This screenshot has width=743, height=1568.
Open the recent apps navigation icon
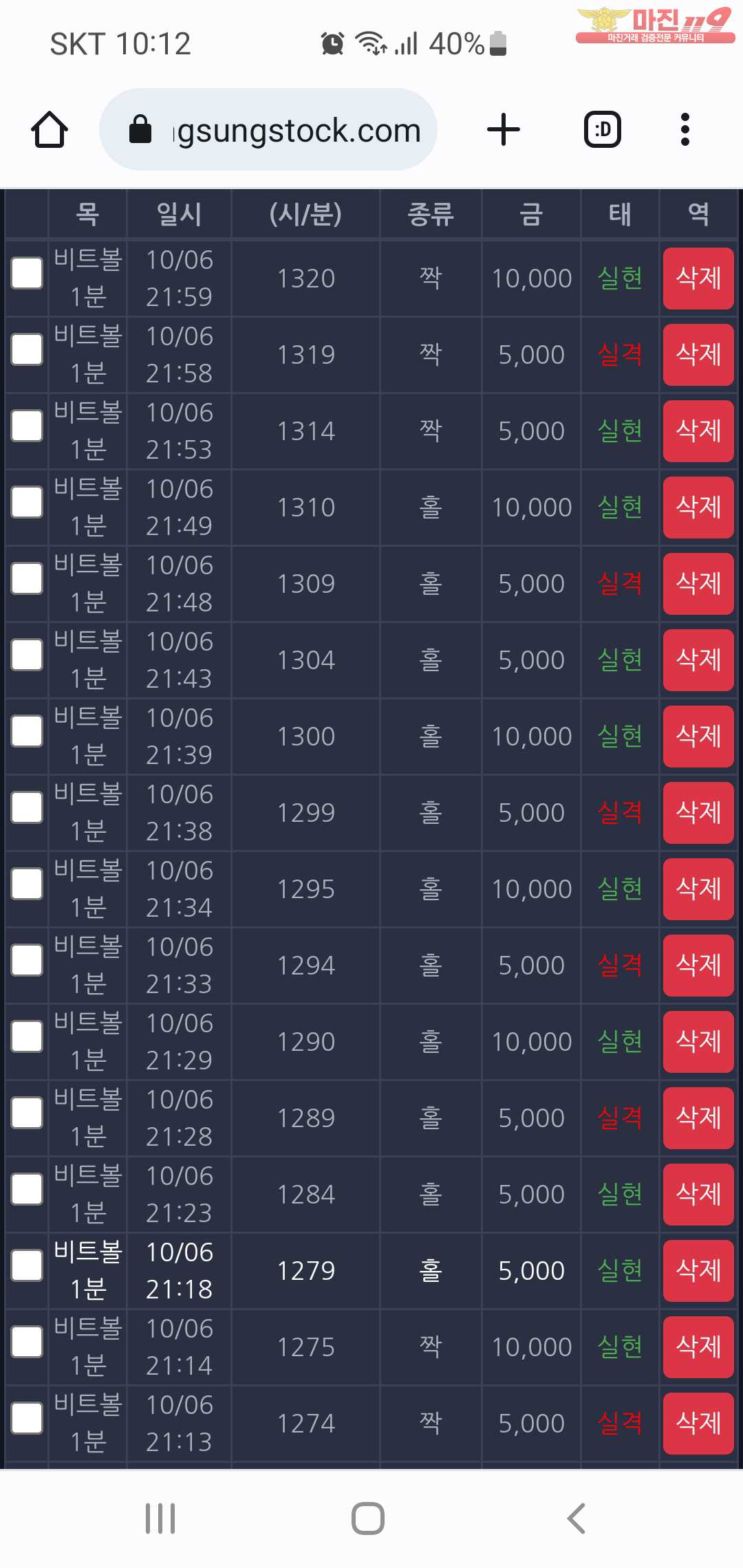(x=160, y=1518)
